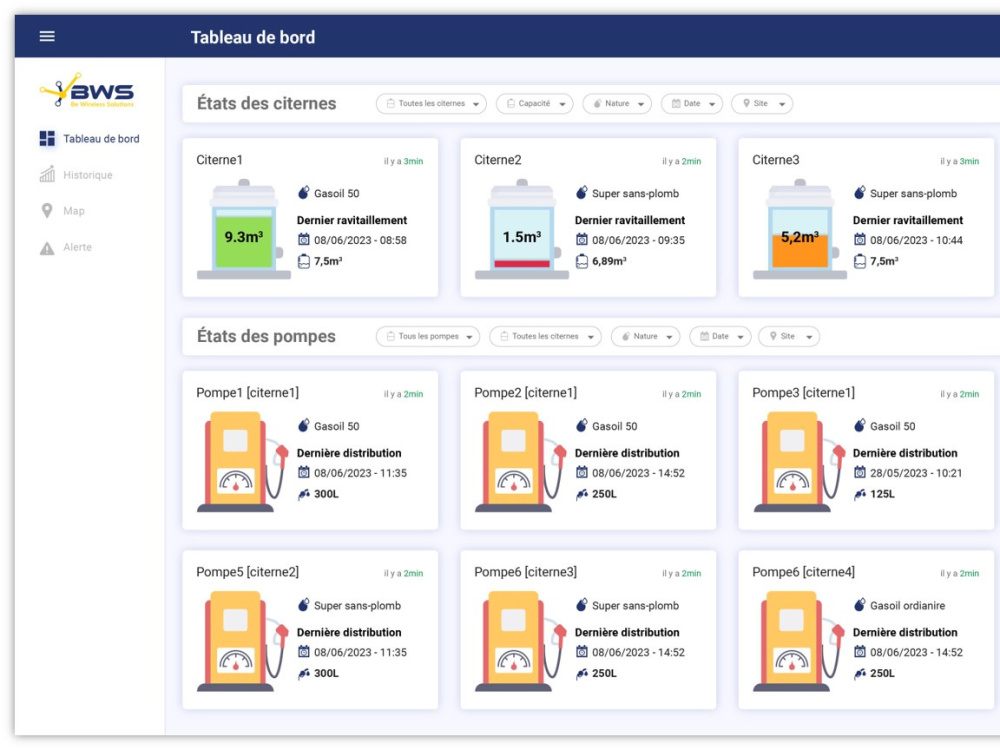This screenshot has width=1000, height=750.
Task: Click the fuel drop icon in Pompe6 [citerne4]
Action: [860, 605]
